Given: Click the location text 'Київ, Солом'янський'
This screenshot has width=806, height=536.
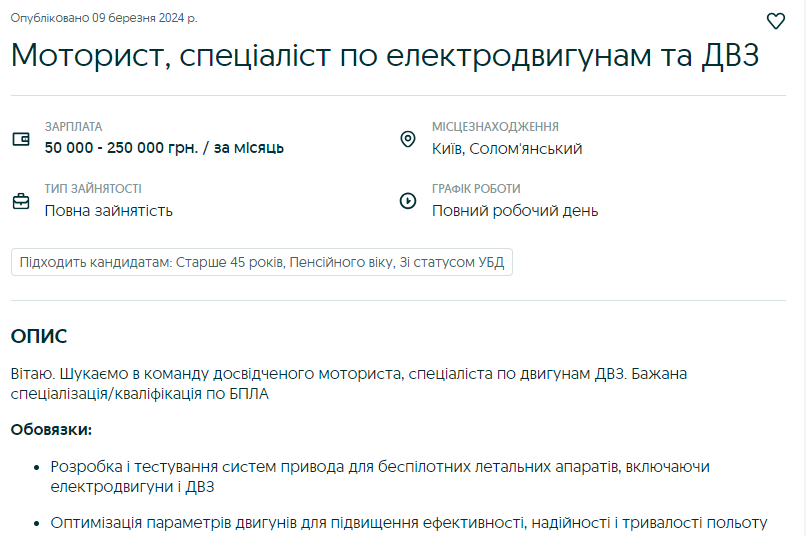Looking at the screenshot, I should [507, 149].
